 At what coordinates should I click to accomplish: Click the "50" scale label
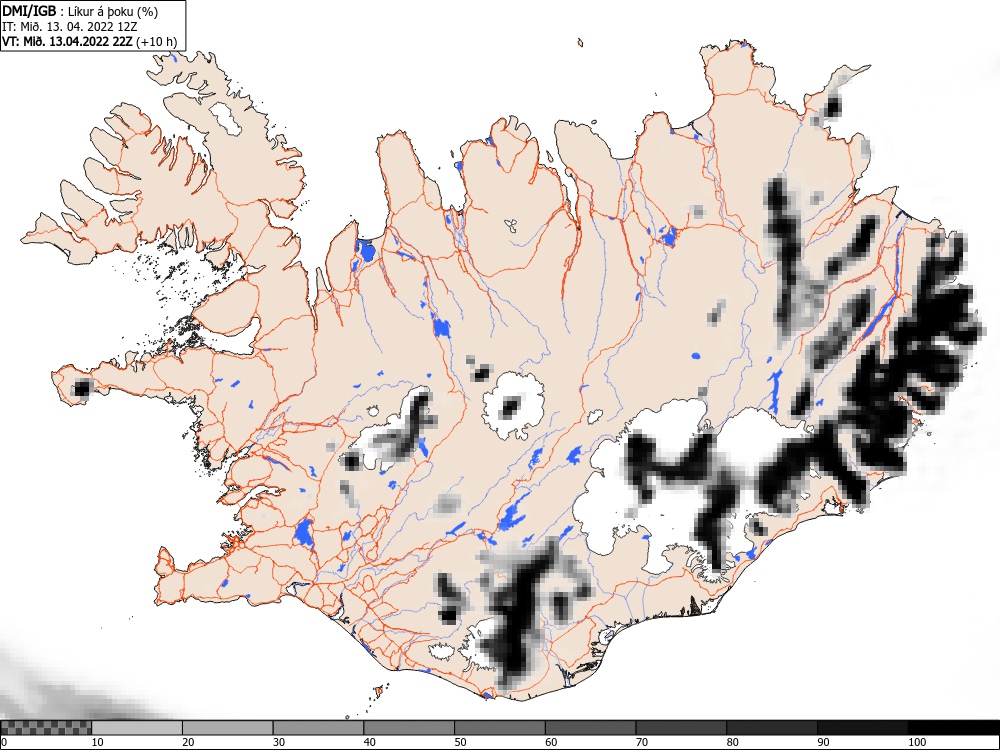pos(460,742)
